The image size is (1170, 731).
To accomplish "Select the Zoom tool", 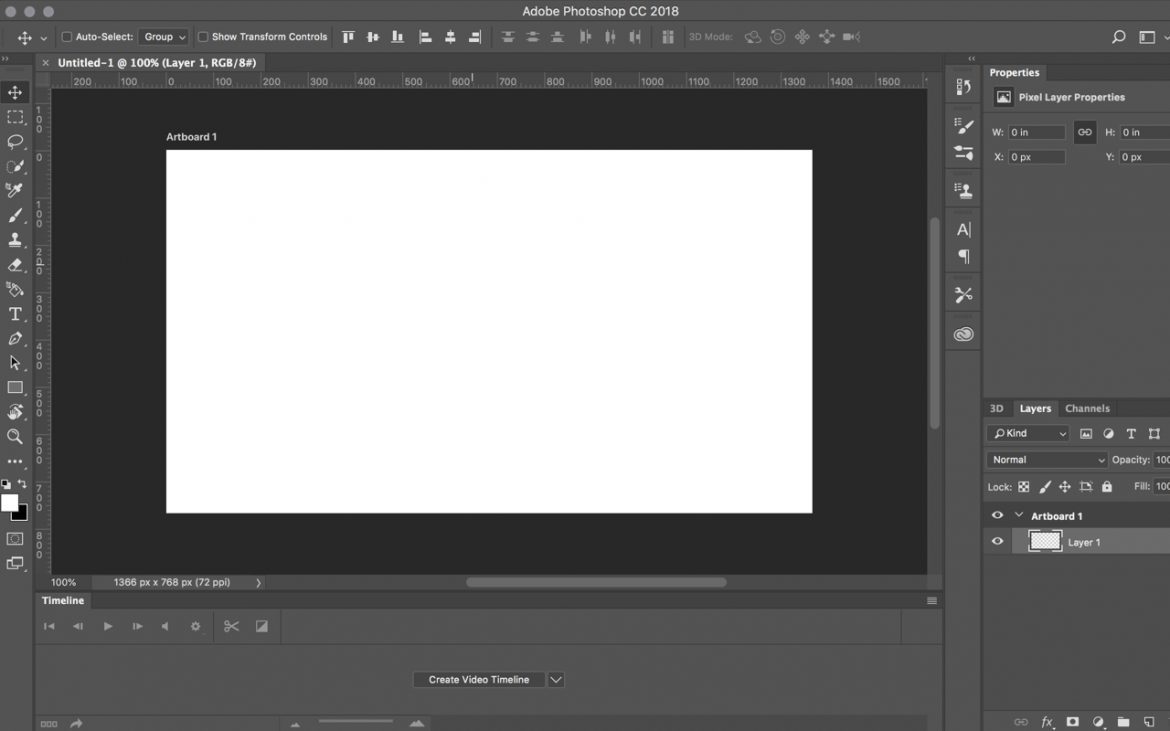I will [15, 437].
